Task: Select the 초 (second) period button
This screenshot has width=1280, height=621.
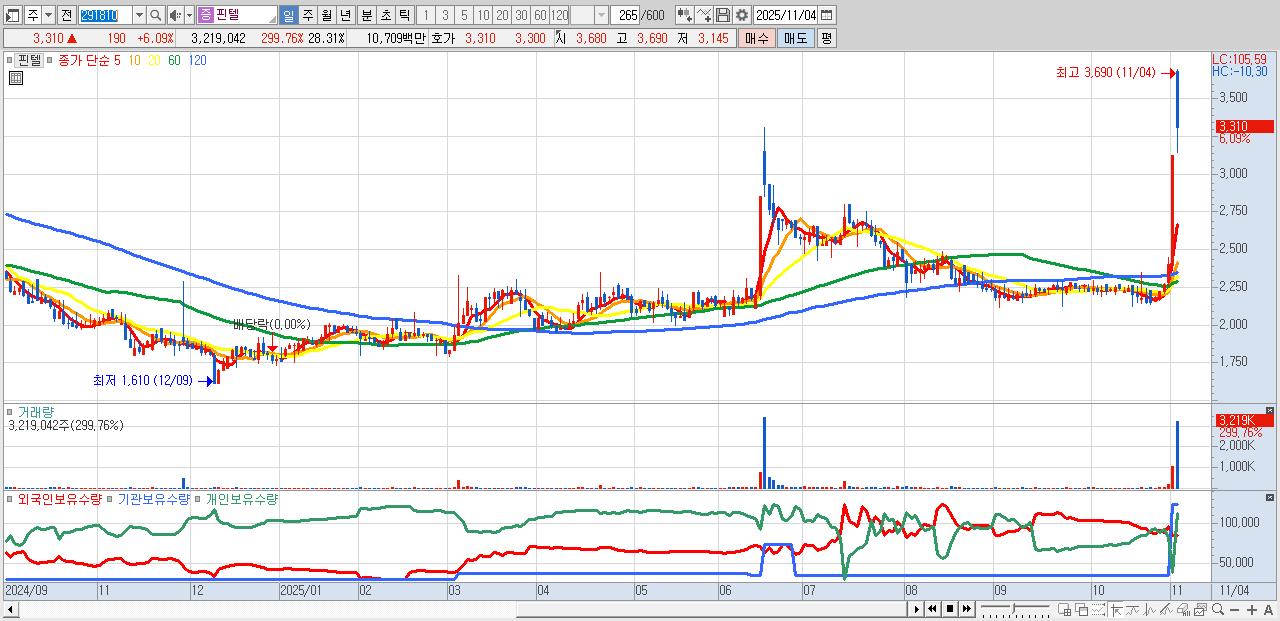Action: point(385,15)
